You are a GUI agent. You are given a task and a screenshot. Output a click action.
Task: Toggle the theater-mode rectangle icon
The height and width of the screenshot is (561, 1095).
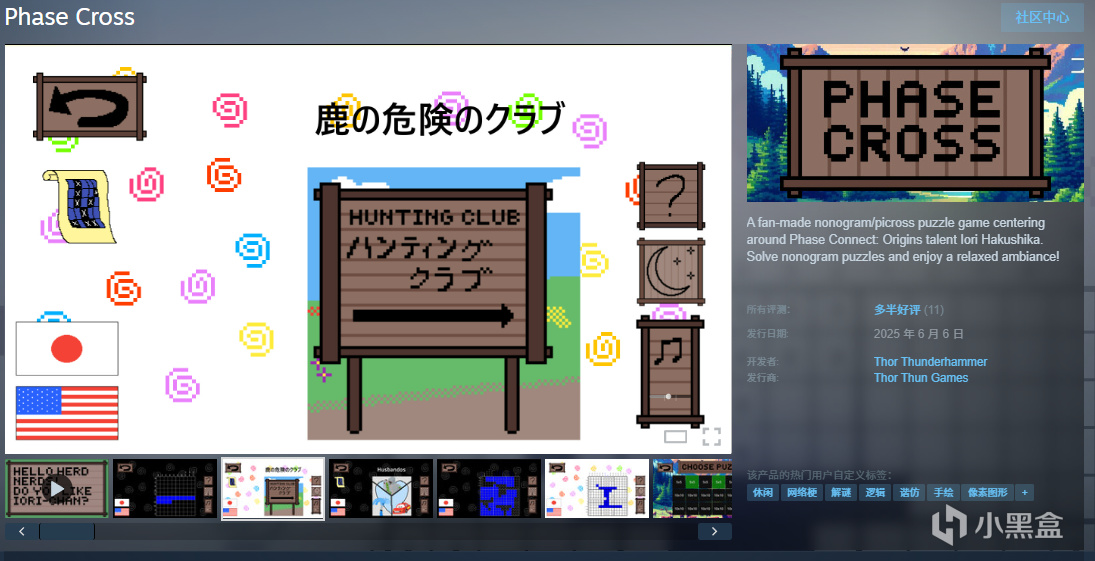pyautogui.click(x=675, y=437)
